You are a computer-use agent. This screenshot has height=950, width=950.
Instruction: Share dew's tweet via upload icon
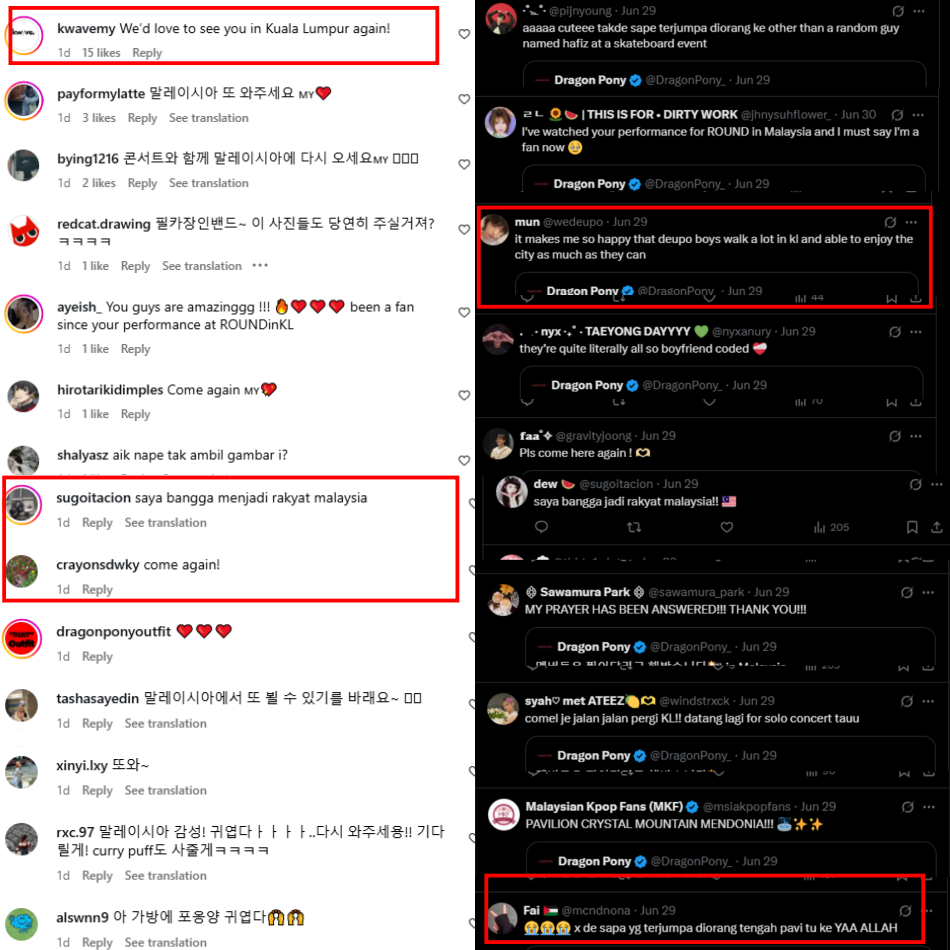(937, 527)
